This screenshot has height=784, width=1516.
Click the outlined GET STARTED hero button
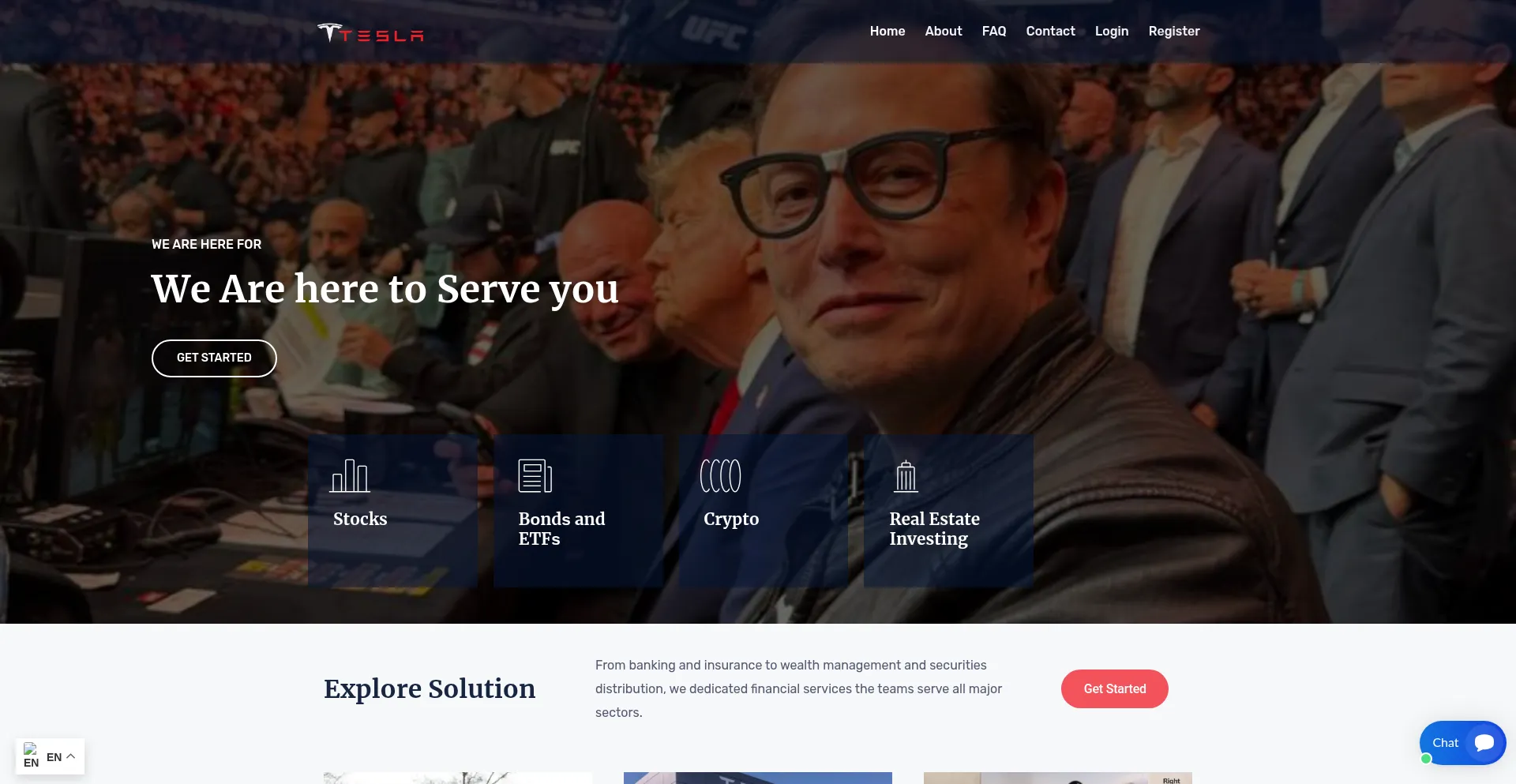[x=214, y=358]
